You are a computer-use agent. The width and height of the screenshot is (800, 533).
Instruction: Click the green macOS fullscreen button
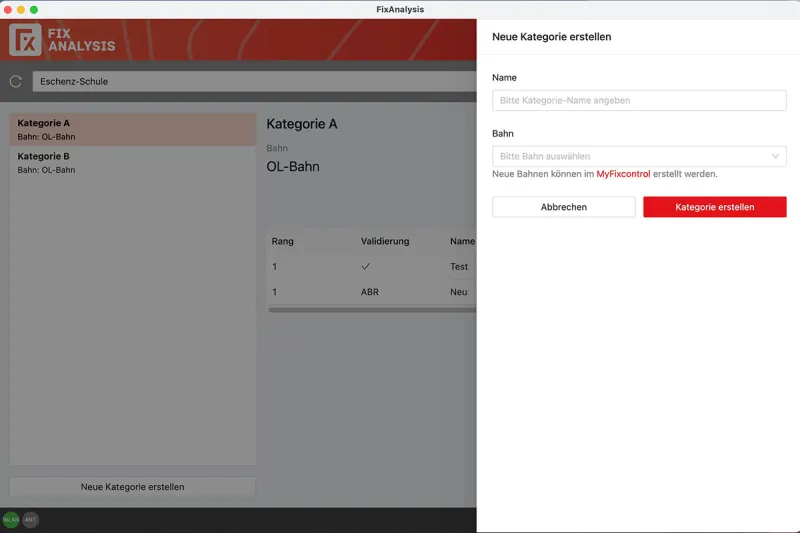pos(34,10)
